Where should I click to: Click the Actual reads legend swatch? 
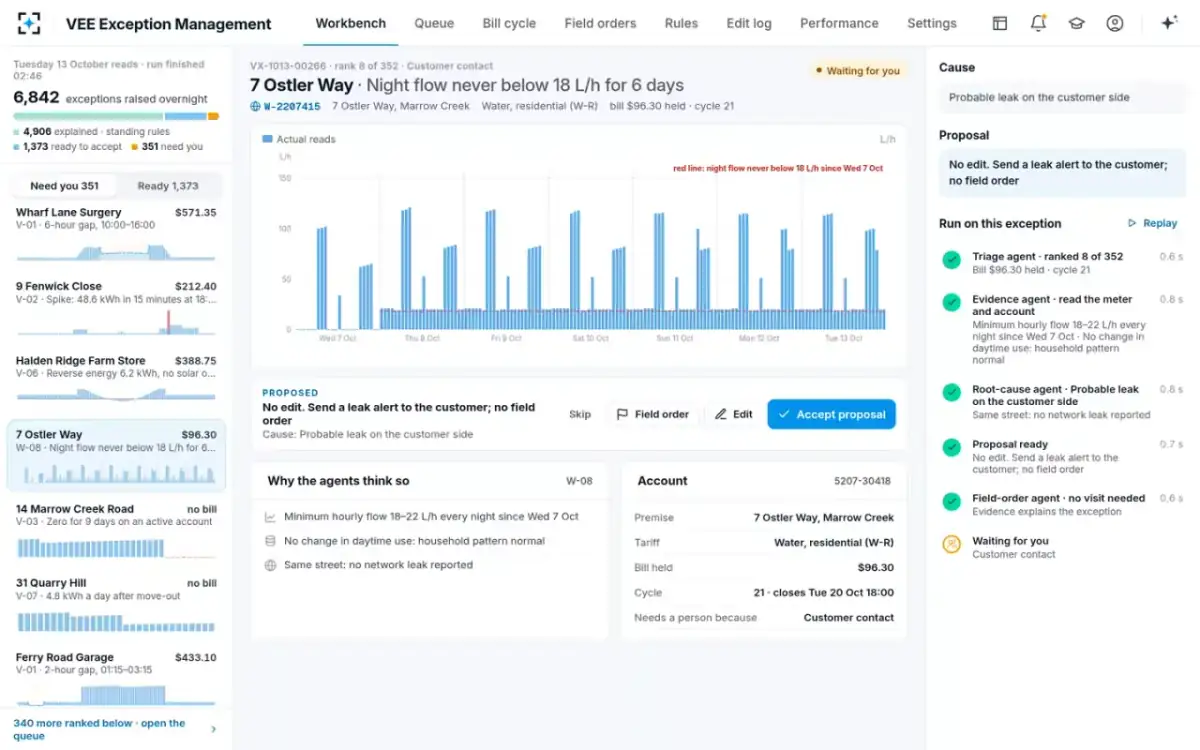click(x=267, y=139)
